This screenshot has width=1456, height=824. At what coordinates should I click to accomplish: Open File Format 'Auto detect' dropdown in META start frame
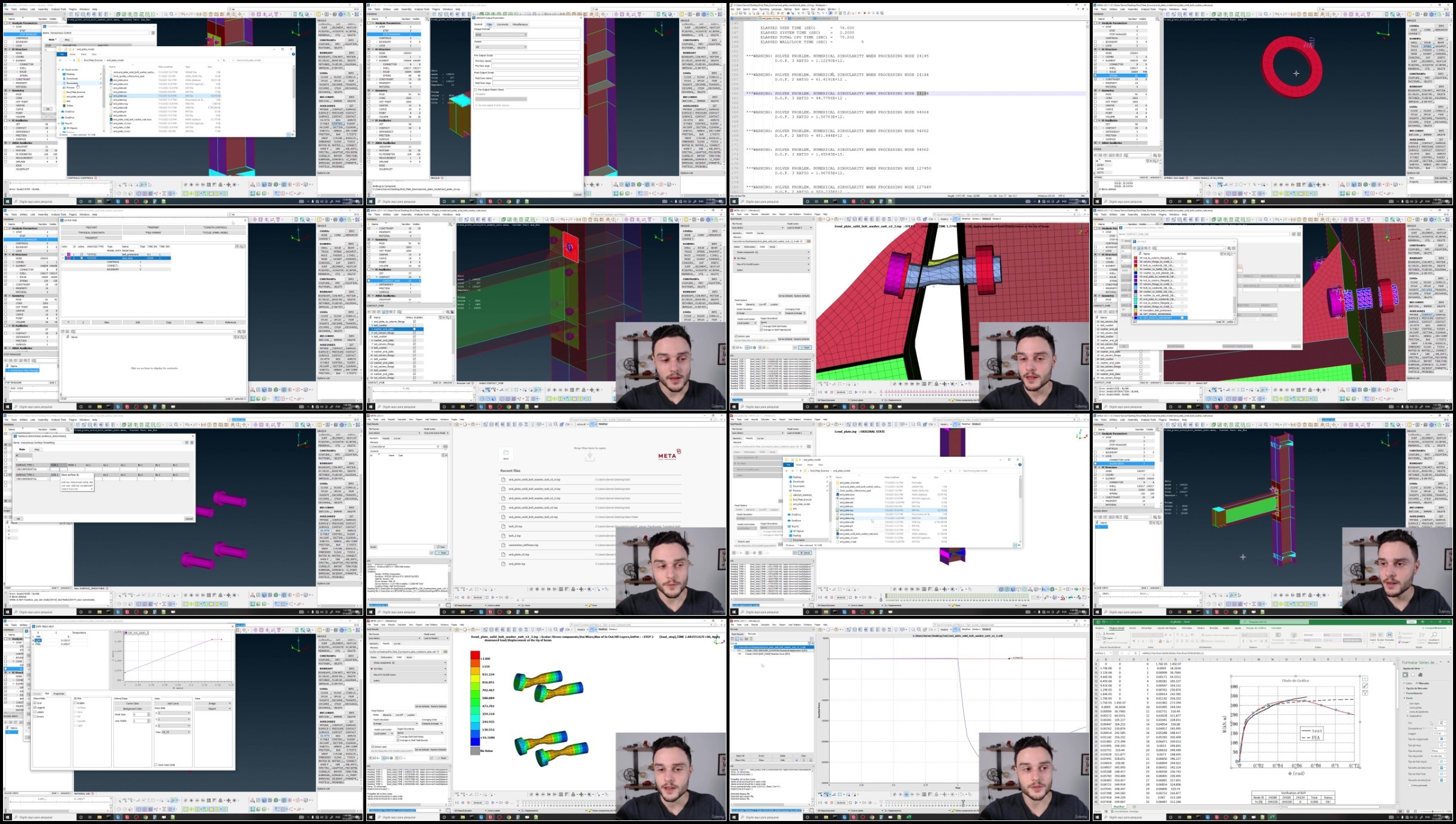[x=394, y=433]
